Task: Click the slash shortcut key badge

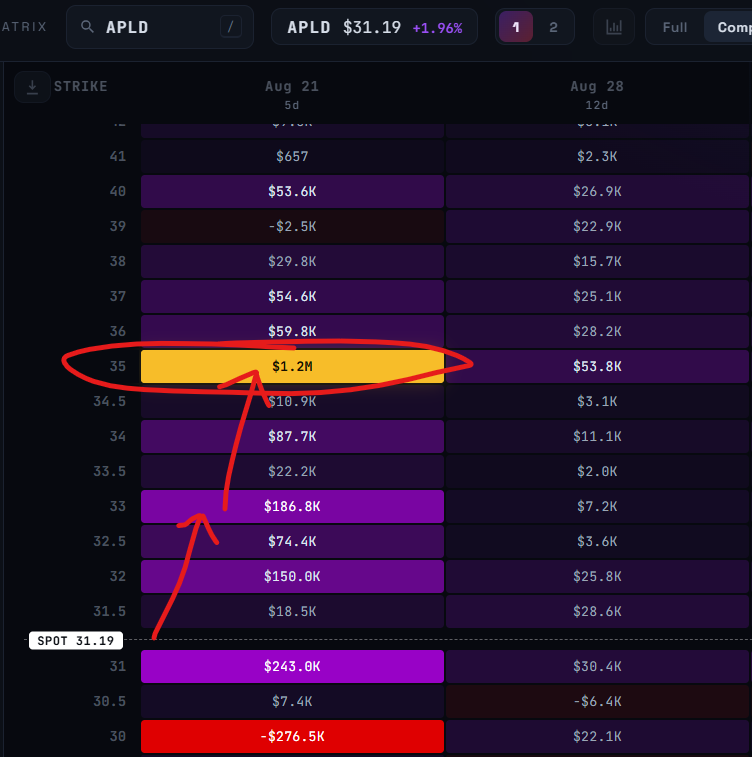Action: pyautogui.click(x=230, y=27)
